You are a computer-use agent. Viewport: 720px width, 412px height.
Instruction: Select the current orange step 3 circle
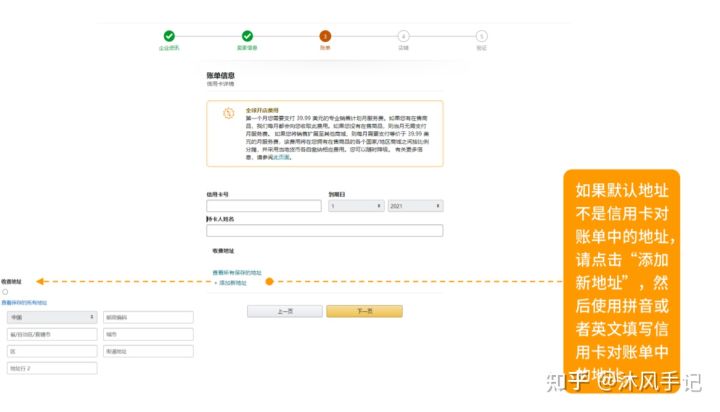pos(325,36)
